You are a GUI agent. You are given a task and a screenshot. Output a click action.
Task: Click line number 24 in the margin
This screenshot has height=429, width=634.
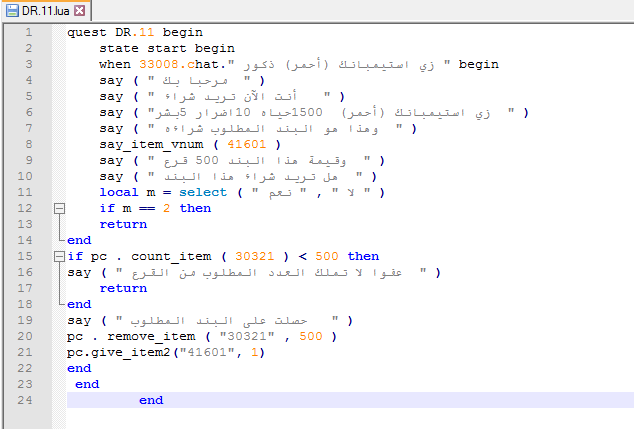point(25,400)
